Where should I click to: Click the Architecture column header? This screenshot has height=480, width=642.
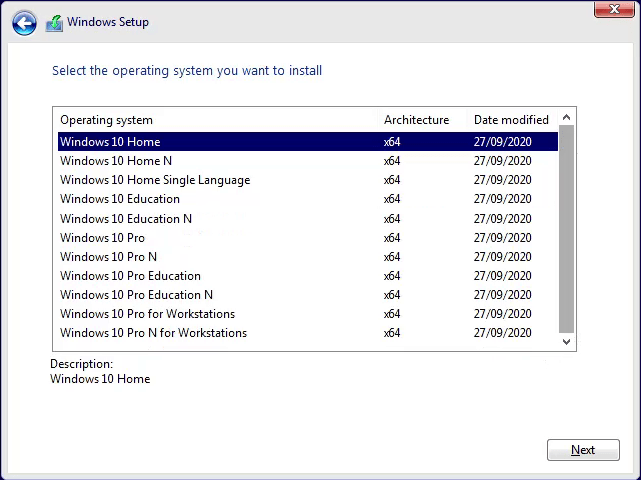pyautogui.click(x=416, y=120)
